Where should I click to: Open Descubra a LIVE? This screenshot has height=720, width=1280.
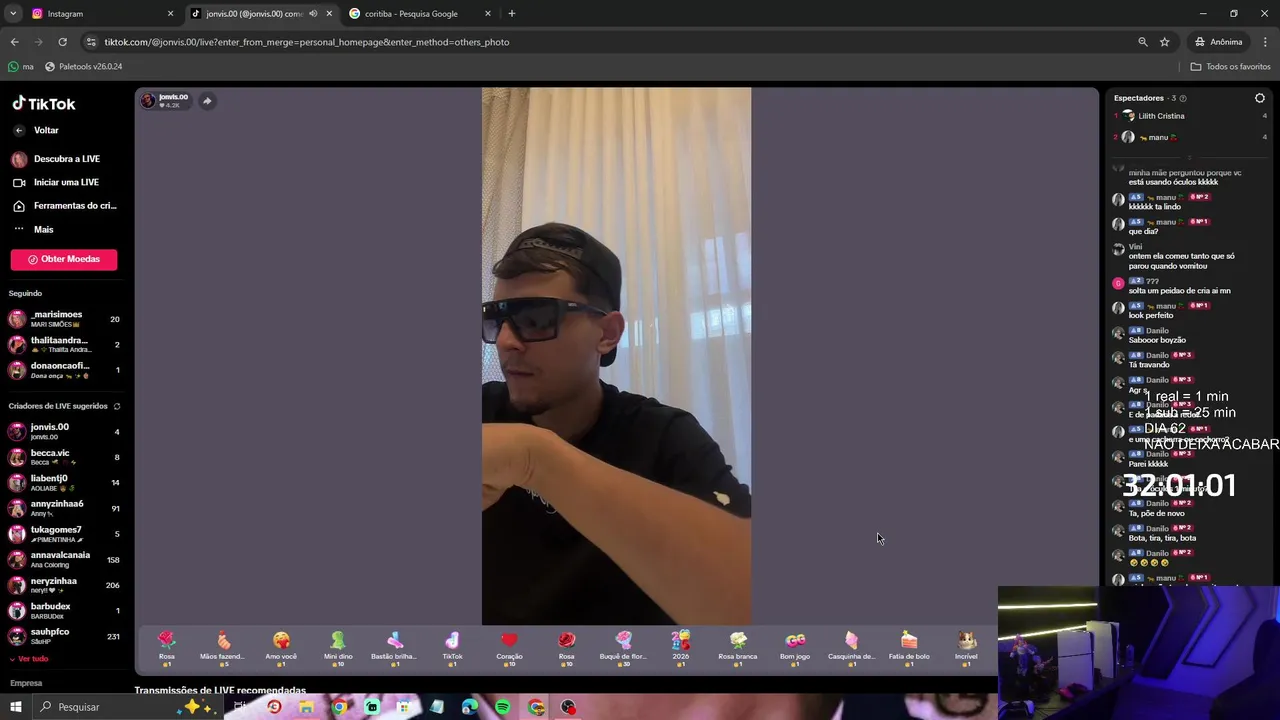point(56,159)
